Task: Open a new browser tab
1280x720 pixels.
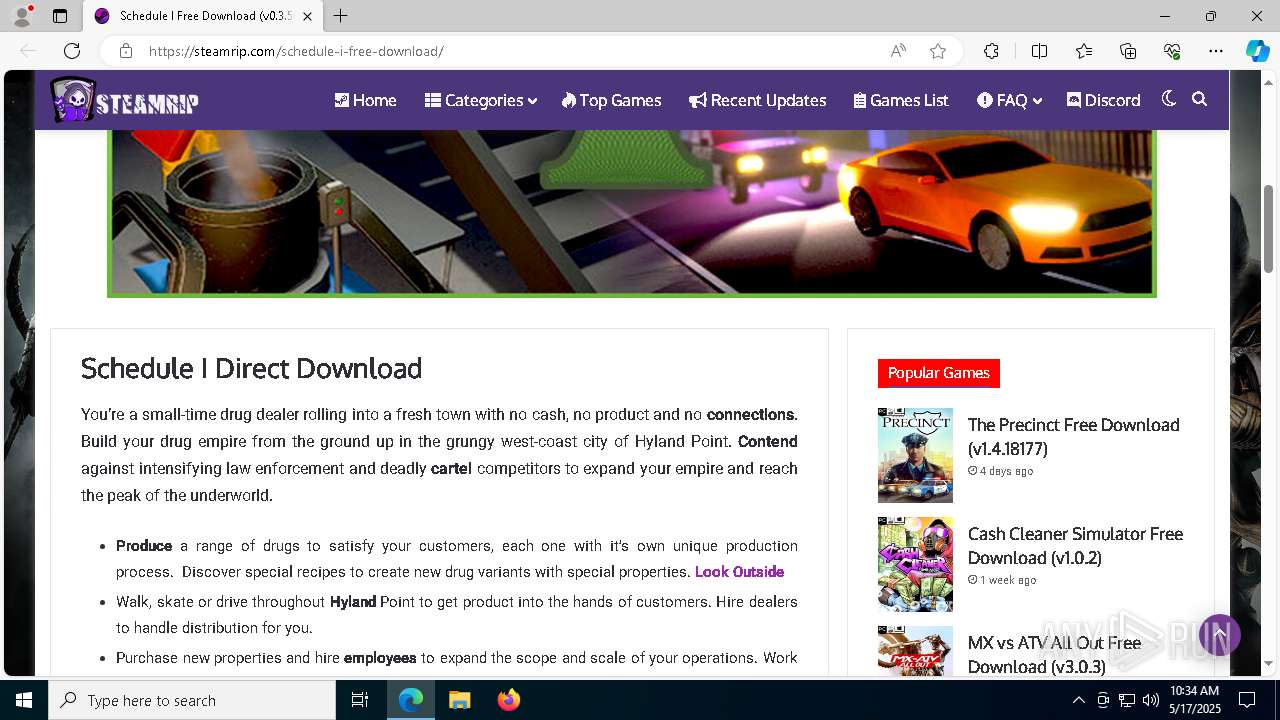Action: click(340, 16)
